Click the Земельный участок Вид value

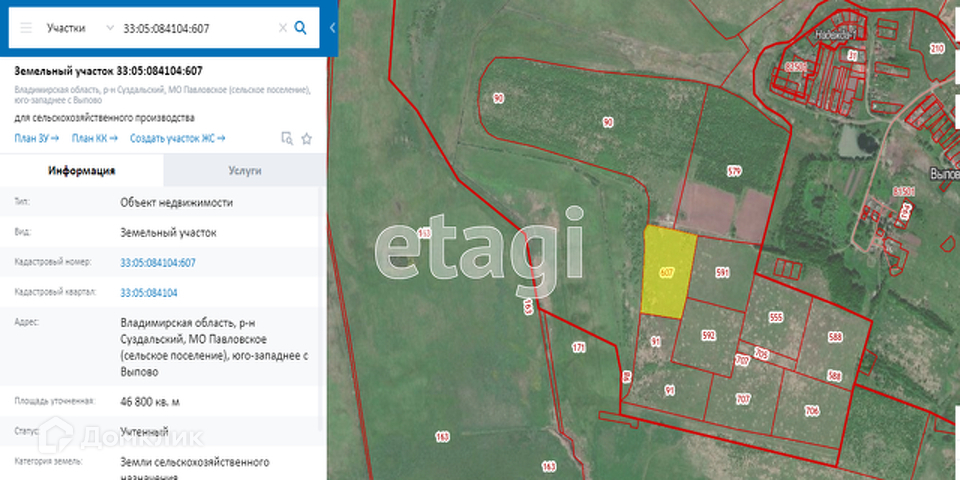coord(168,233)
